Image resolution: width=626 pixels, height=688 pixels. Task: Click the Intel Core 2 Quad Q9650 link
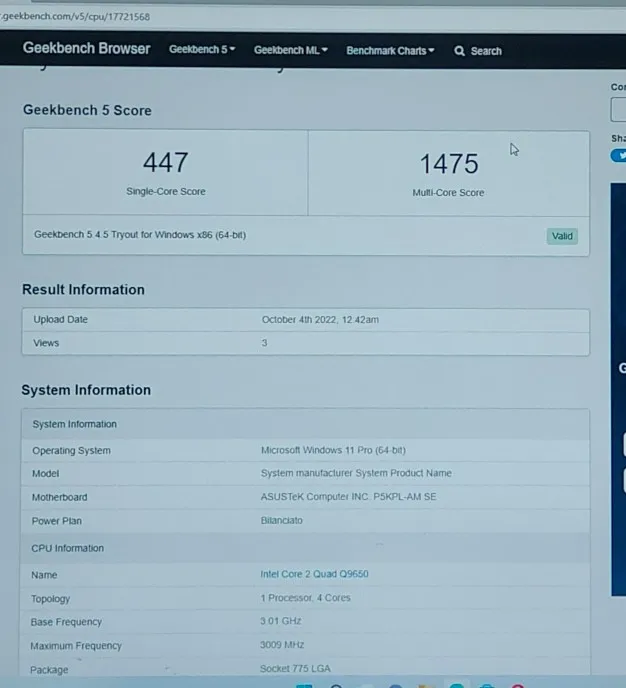[314, 574]
